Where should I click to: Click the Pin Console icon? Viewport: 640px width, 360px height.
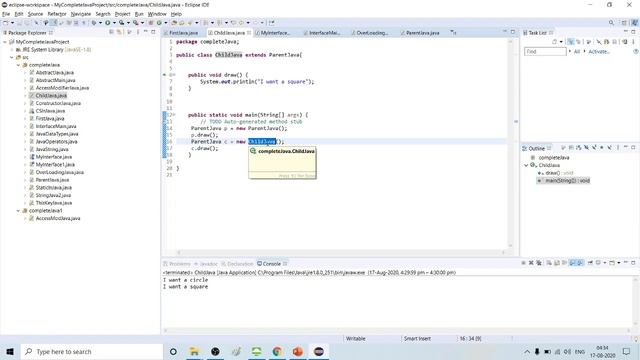pyautogui.click(x=590, y=263)
